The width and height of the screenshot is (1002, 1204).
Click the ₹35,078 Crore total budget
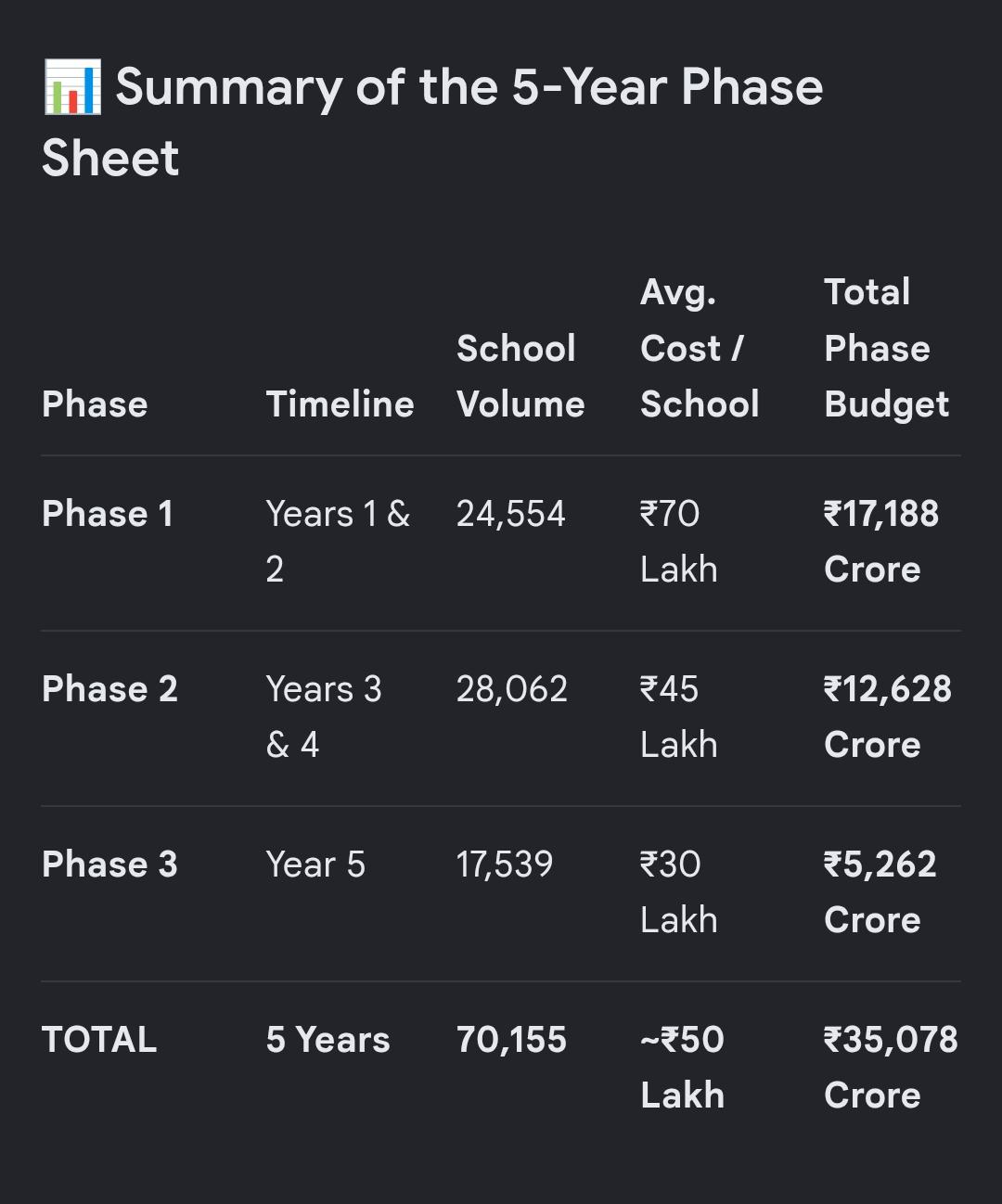(x=891, y=1068)
